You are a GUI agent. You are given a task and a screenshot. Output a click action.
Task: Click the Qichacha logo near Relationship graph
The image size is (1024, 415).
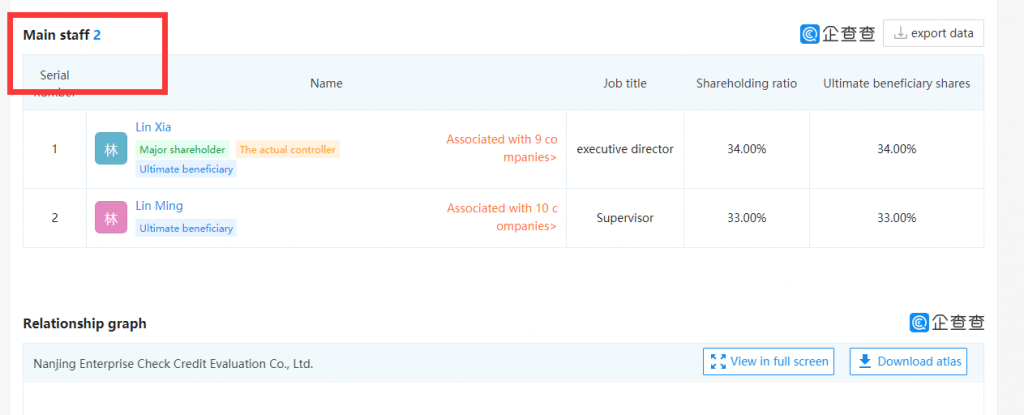point(947,322)
